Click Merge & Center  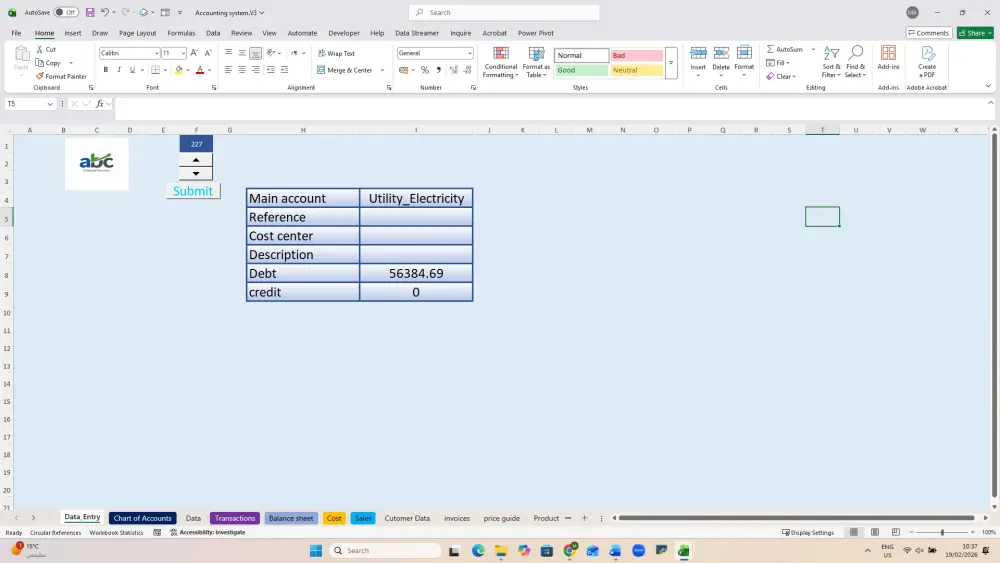(344, 69)
